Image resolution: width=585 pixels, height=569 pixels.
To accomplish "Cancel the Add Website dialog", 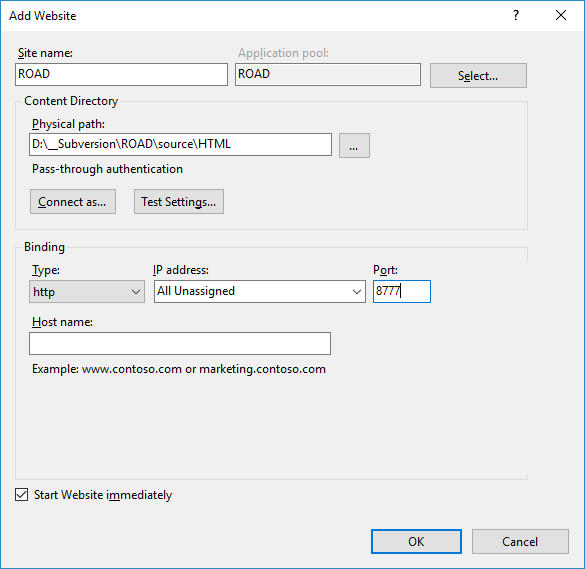I will (x=520, y=541).
